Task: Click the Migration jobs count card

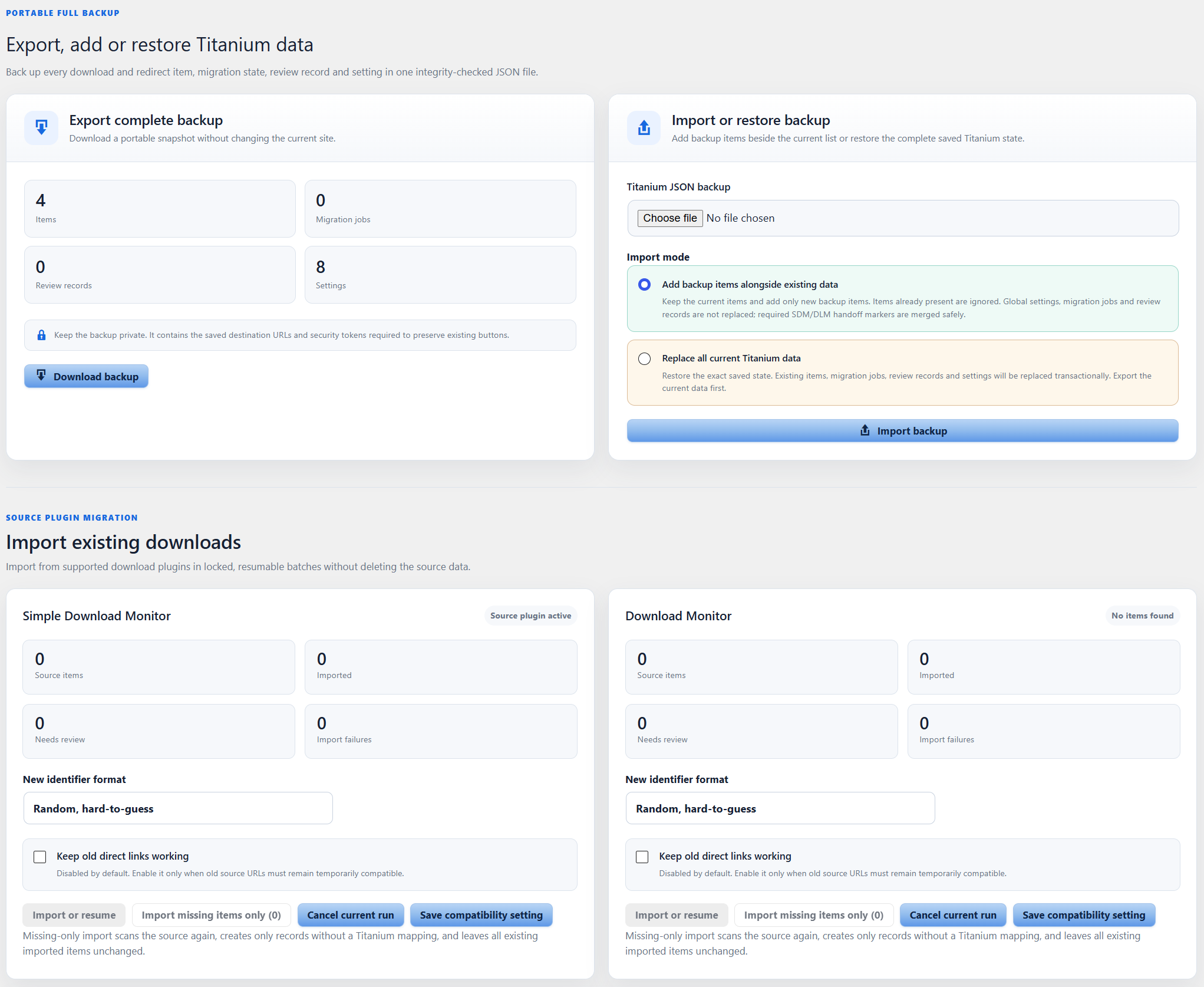Action: pos(440,209)
